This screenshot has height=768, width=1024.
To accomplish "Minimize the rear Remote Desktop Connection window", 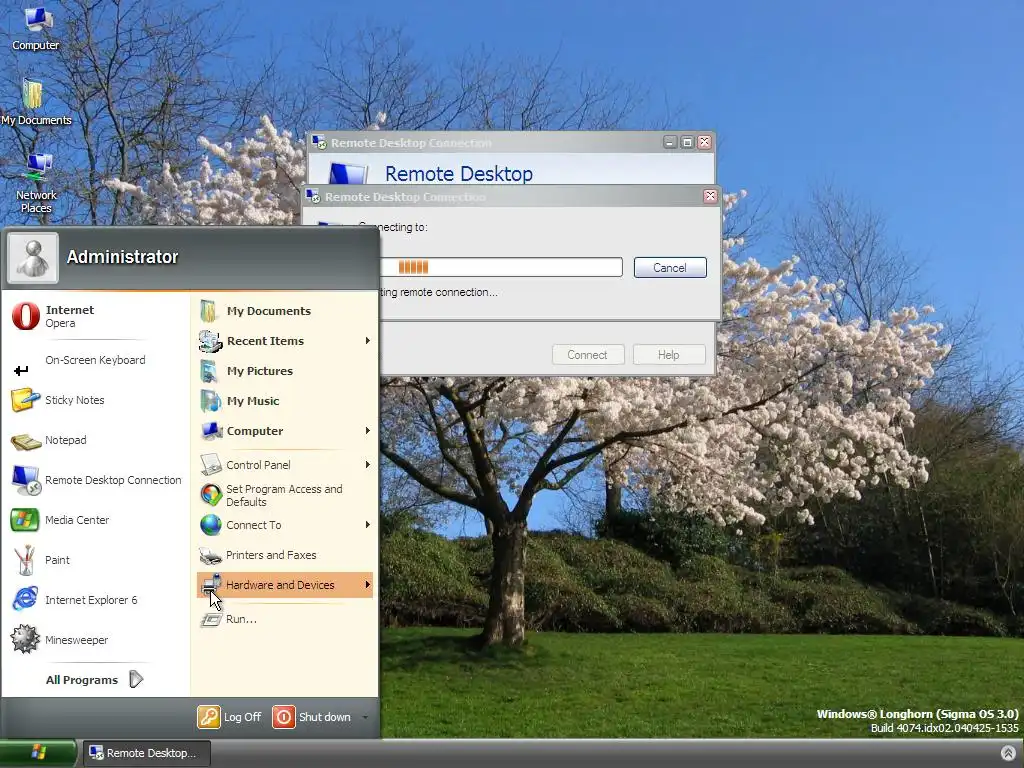I will (x=670, y=142).
